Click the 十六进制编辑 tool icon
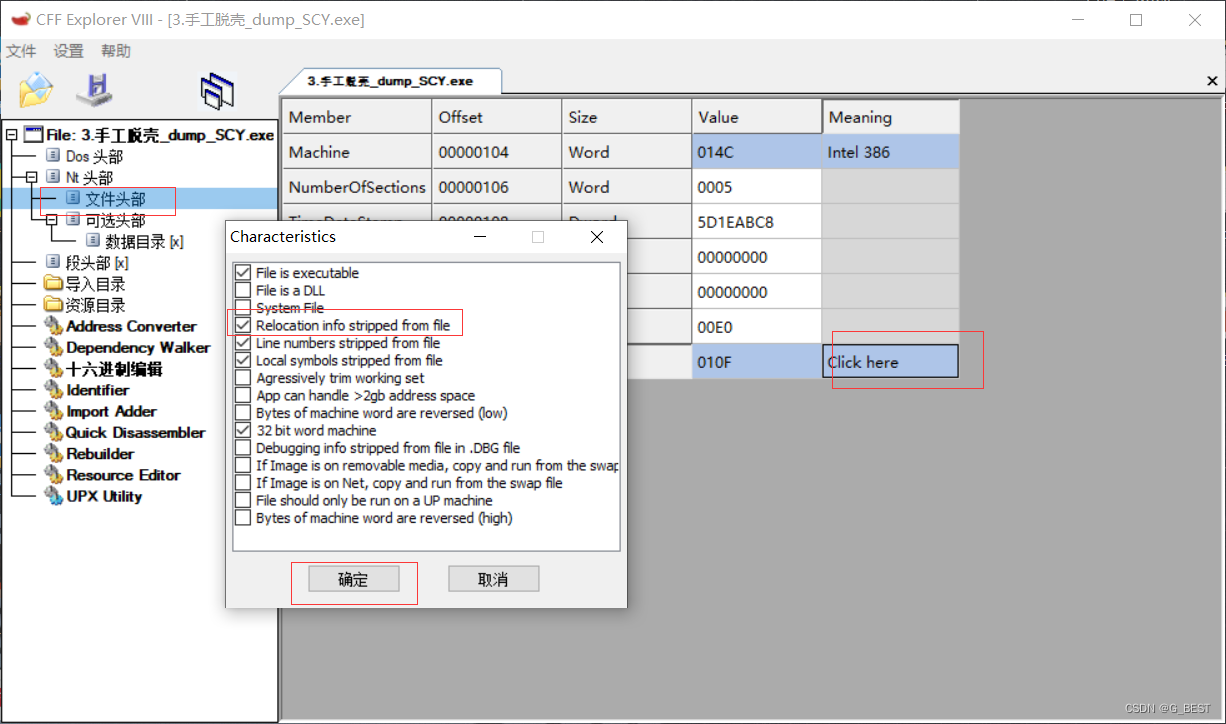This screenshot has height=724, width=1226. 53,369
